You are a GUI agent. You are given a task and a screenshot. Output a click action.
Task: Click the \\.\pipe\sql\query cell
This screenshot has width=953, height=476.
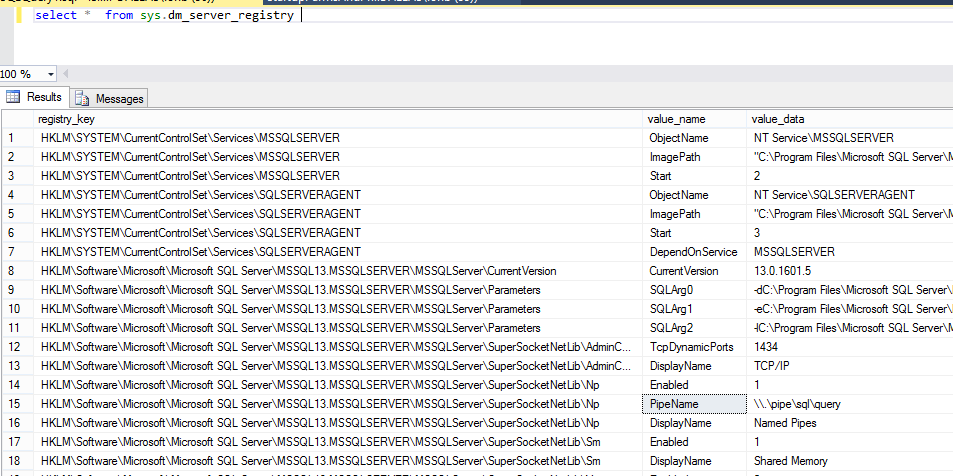pos(850,404)
